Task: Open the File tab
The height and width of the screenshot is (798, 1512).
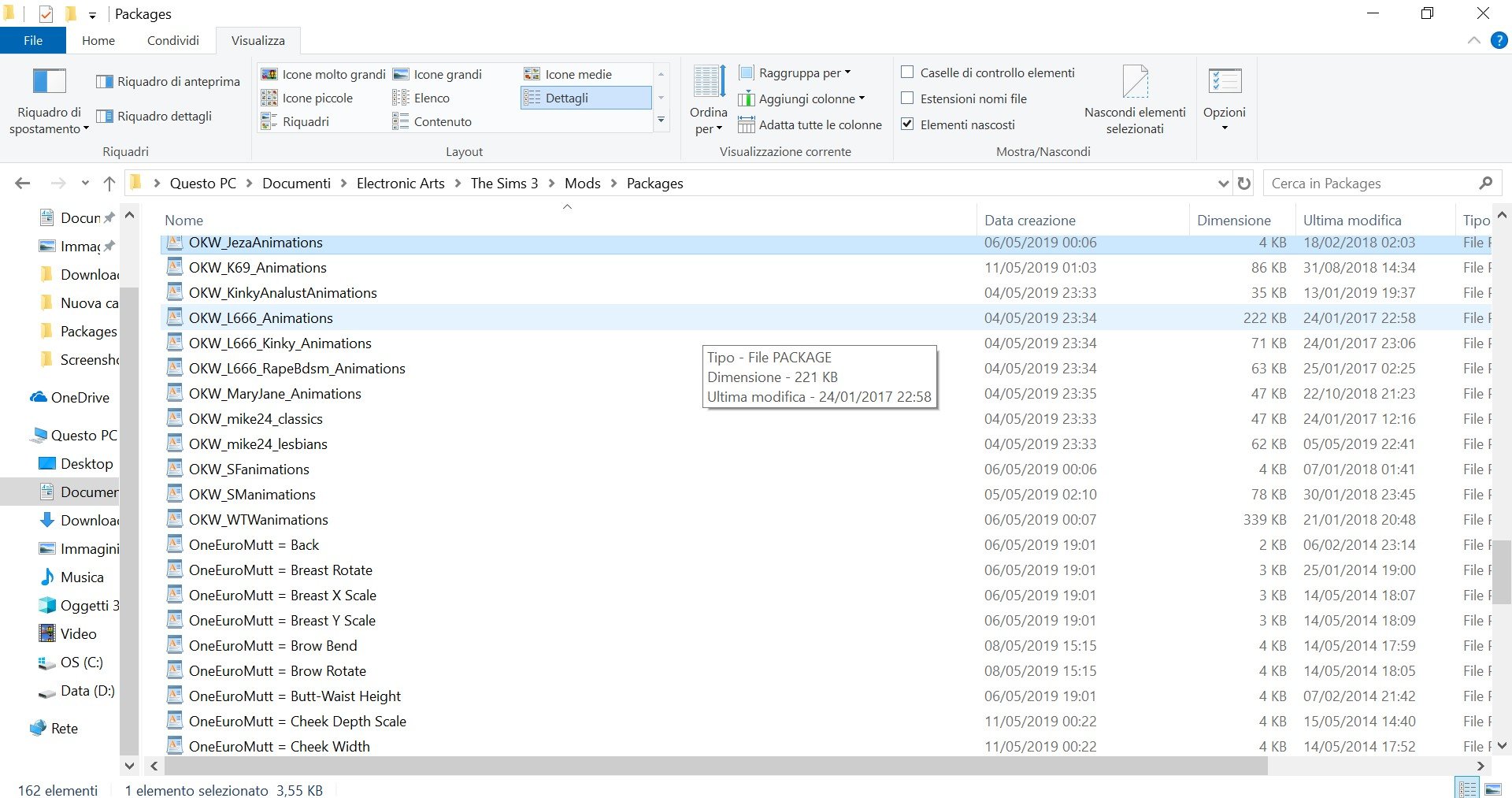Action: (x=33, y=41)
